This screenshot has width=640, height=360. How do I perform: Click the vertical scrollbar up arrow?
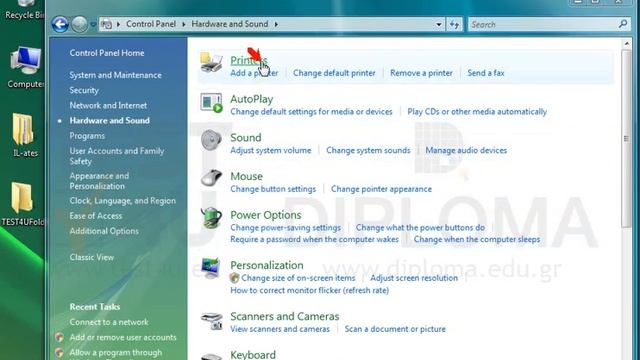[627, 44]
